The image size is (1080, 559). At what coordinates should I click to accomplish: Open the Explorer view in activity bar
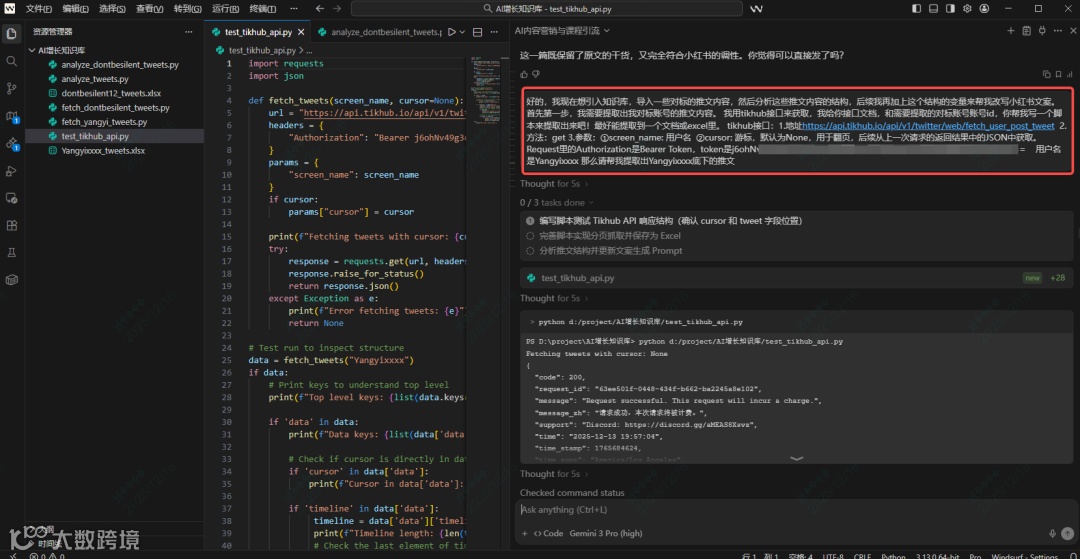pyautogui.click(x=11, y=34)
